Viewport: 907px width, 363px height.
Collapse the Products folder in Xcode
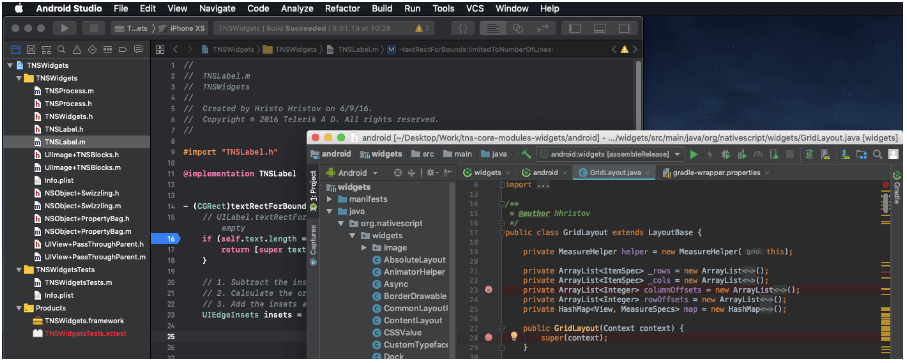(19, 308)
